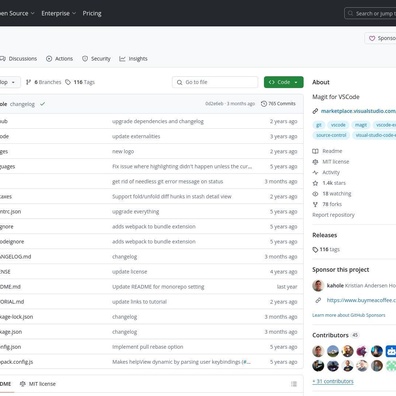The image size is (396, 396).
Task: Go to the Pricing page
Action: [x=92, y=13]
